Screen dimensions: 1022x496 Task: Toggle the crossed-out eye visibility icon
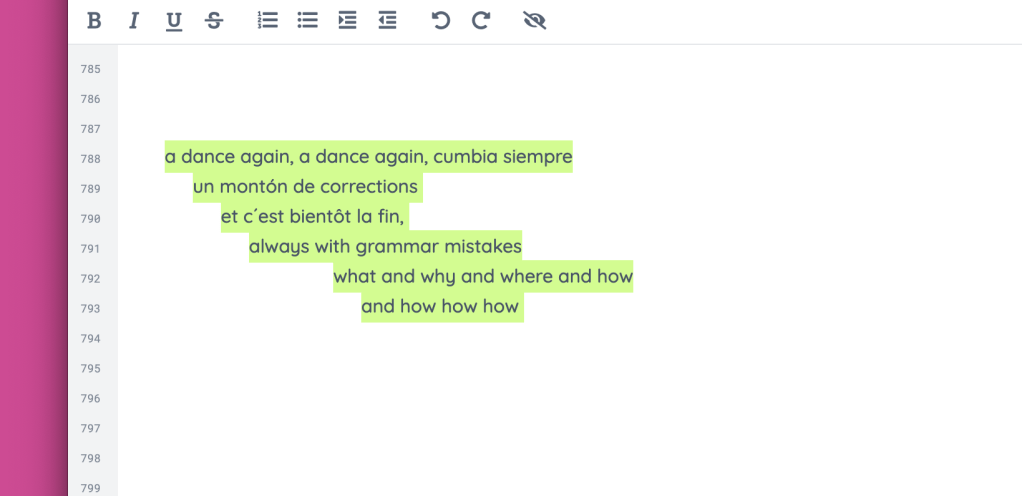click(534, 21)
